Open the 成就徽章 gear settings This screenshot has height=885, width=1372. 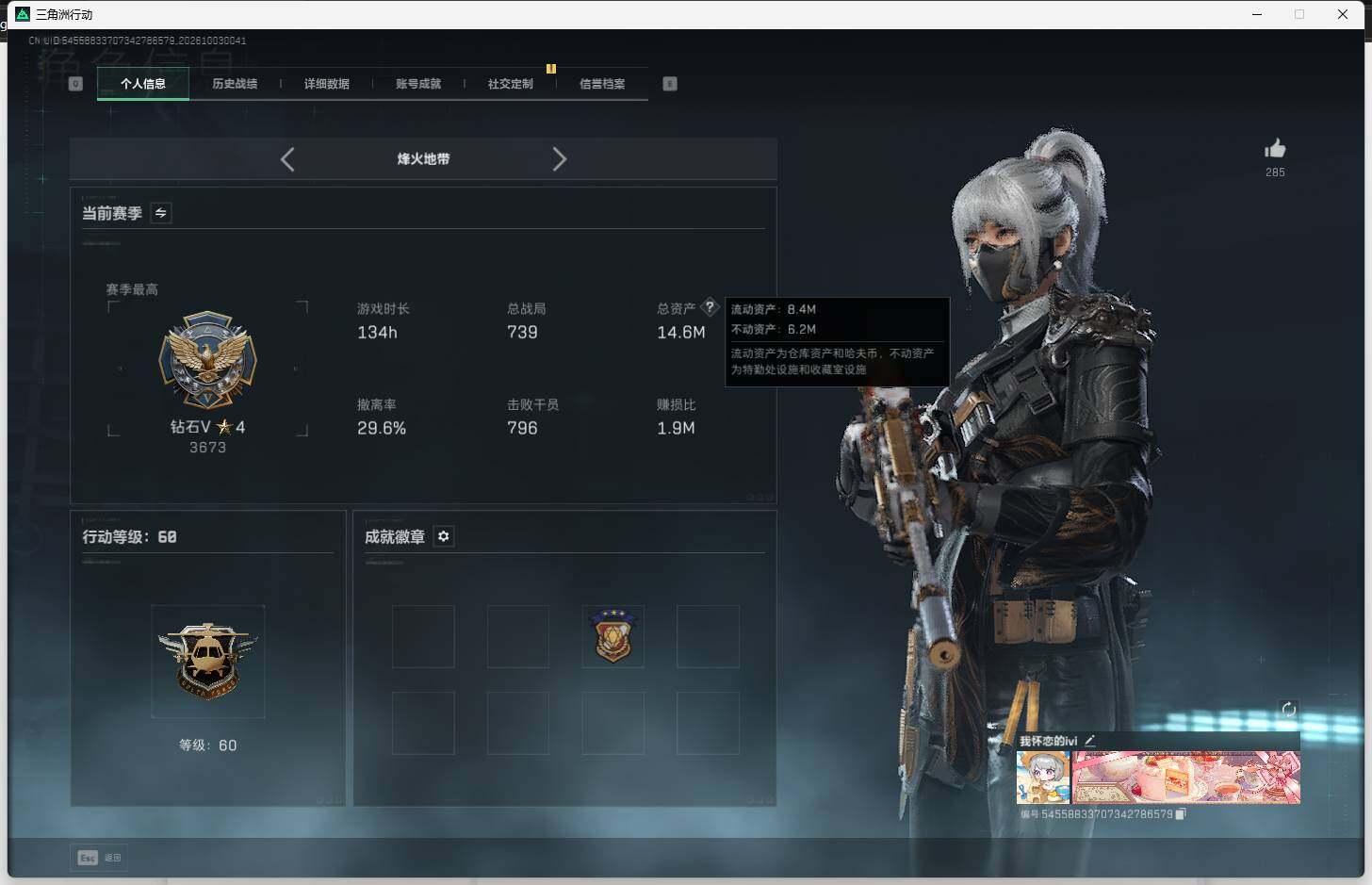tap(443, 536)
